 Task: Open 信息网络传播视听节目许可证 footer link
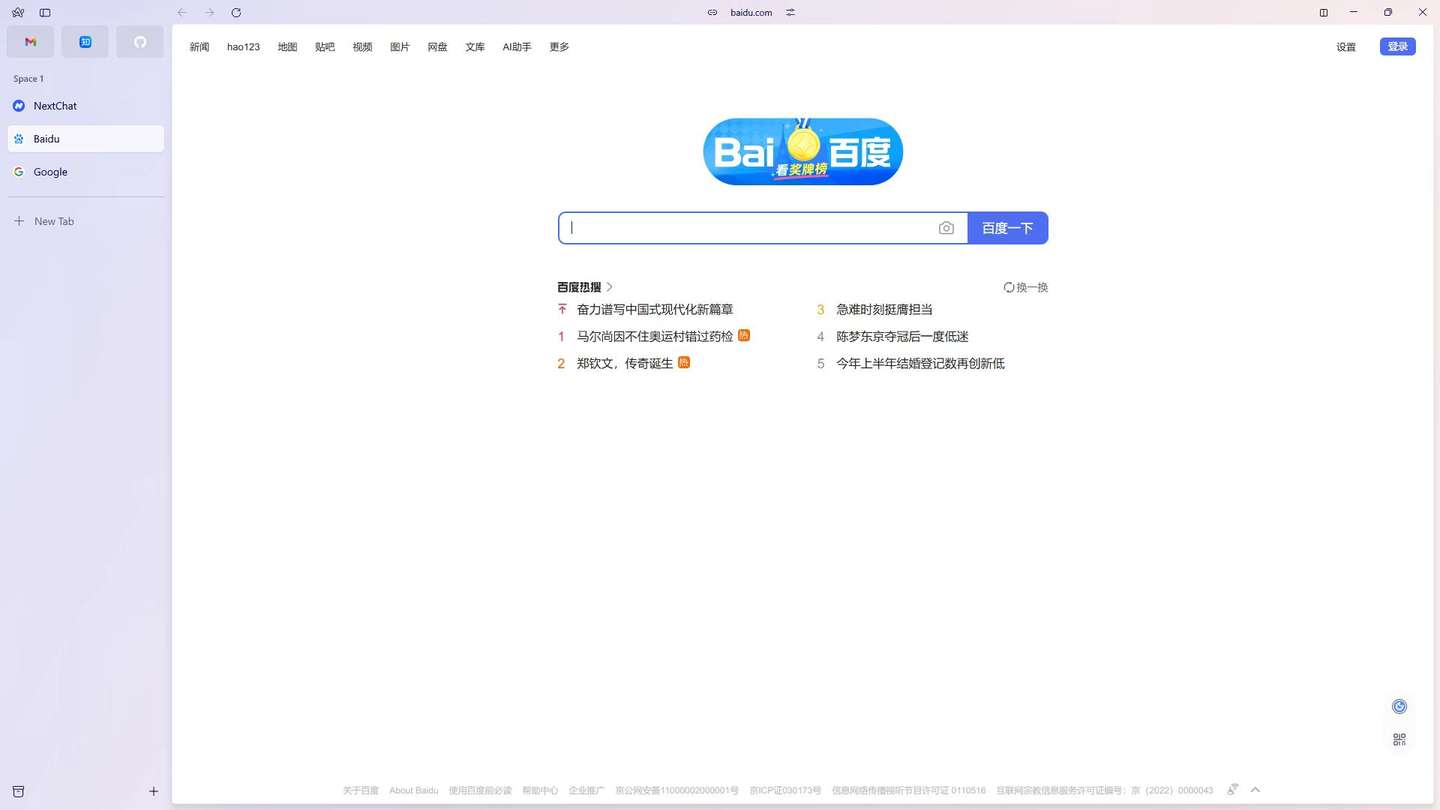909,791
